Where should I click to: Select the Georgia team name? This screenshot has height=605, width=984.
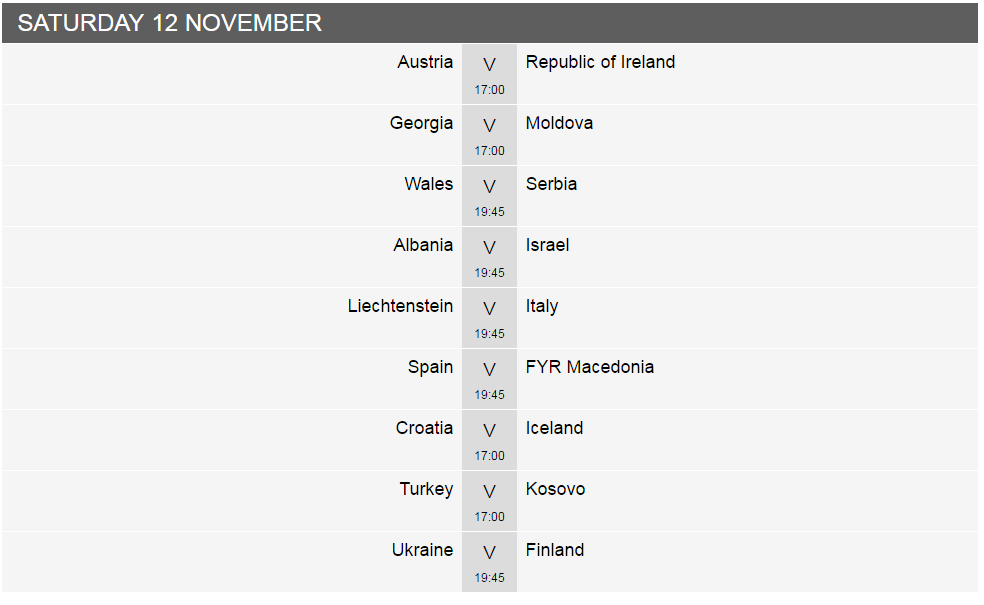pyautogui.click(x=421, y=124)
